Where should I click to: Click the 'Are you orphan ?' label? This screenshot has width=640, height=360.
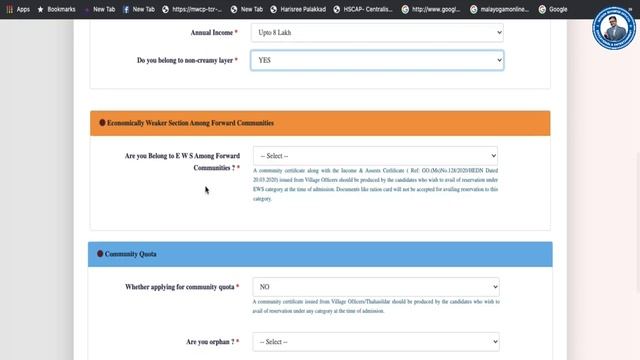212,342
